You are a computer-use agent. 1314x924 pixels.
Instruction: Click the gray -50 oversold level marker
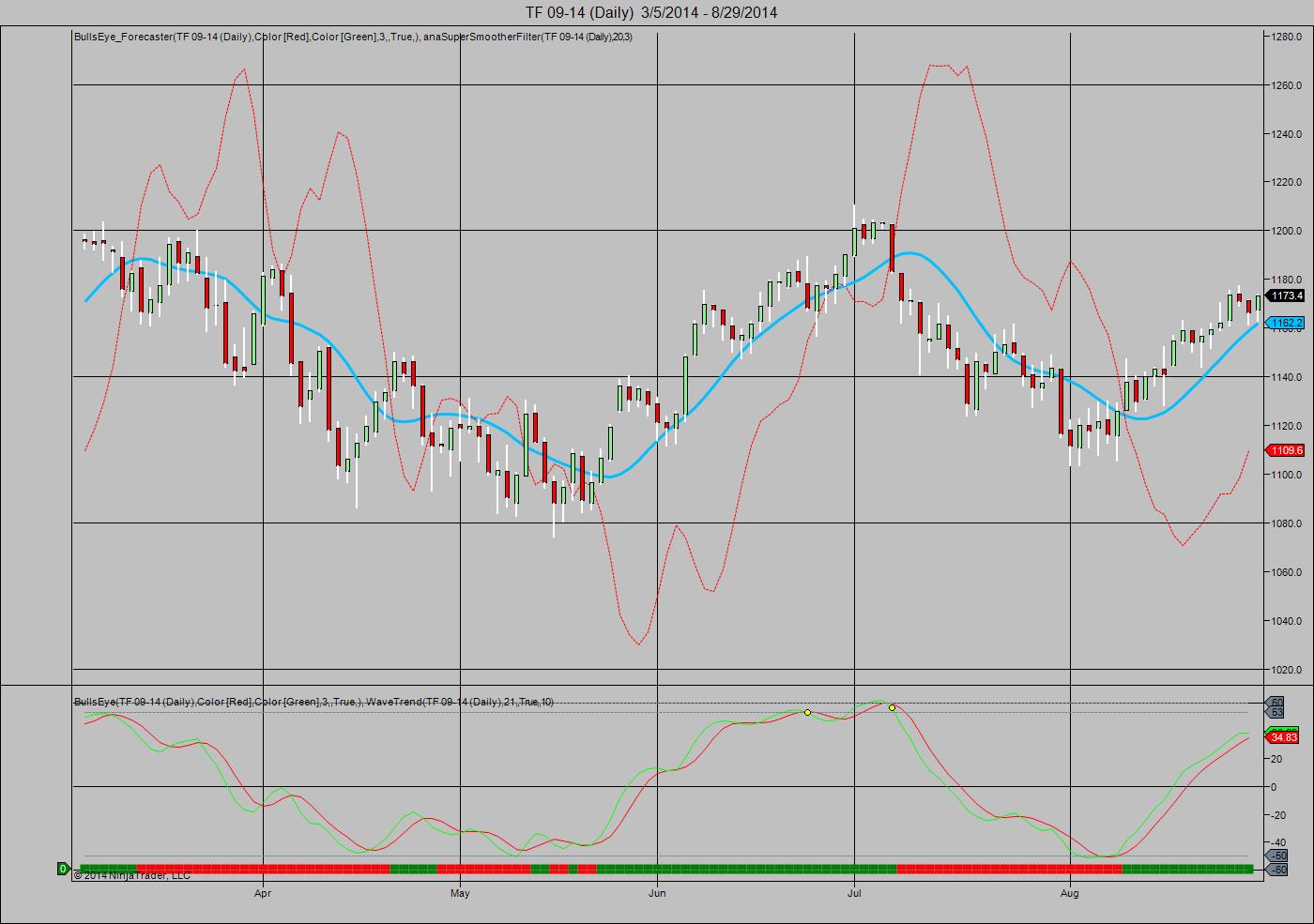pyautogui.click(x=1277, y=856)
